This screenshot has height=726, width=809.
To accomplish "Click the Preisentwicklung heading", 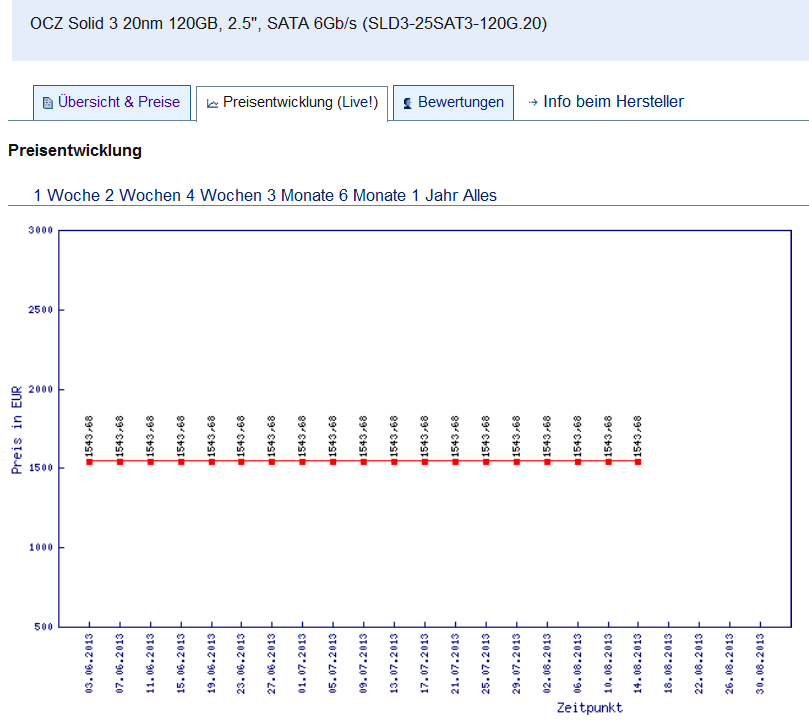I will 75,151.
